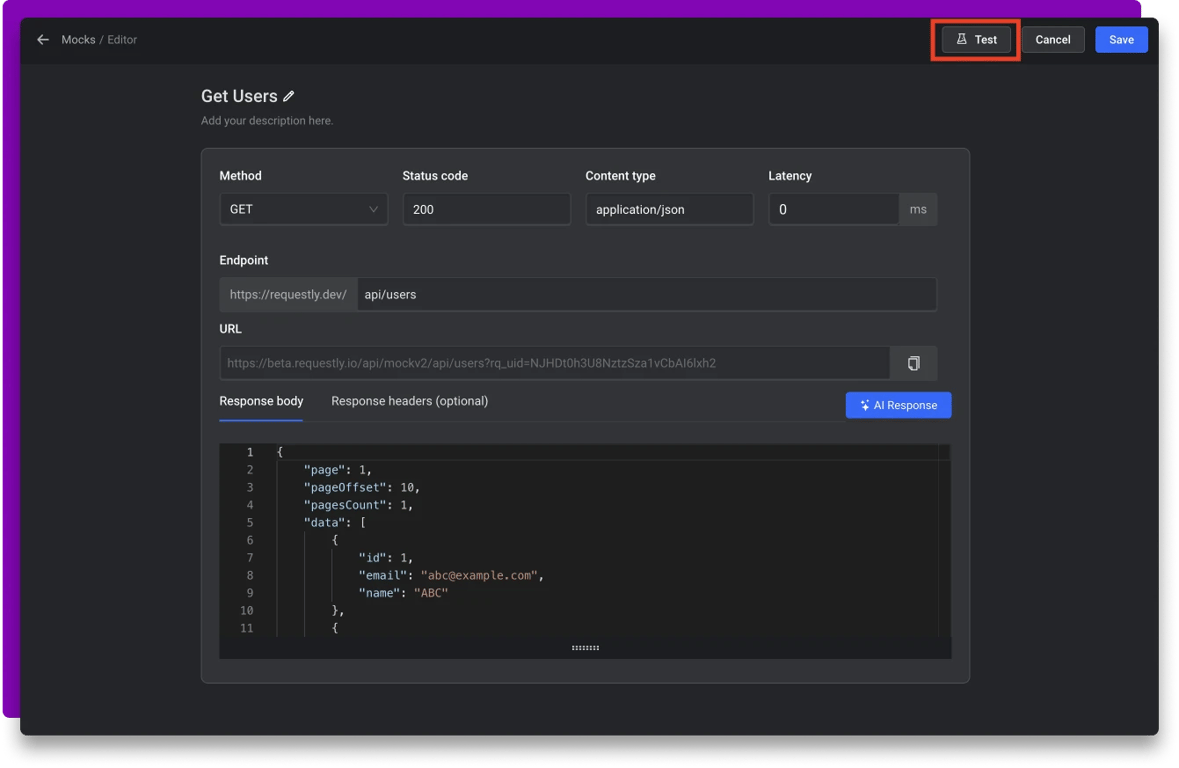Generate a response using AI Response

pos(898,404)
